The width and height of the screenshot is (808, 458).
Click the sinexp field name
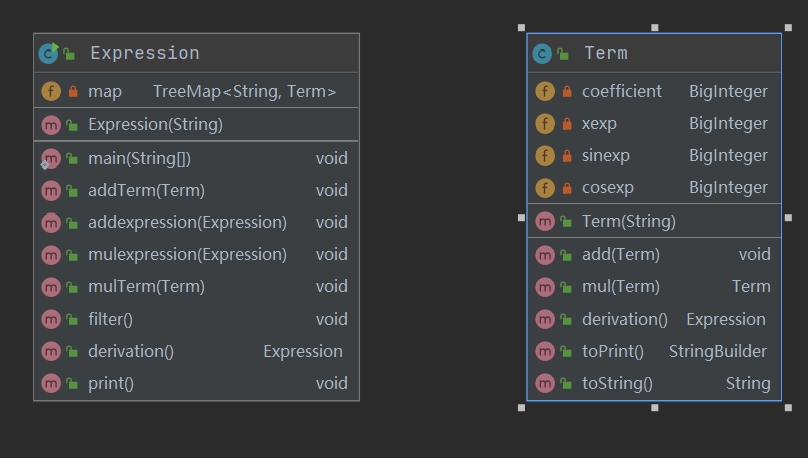606,156
